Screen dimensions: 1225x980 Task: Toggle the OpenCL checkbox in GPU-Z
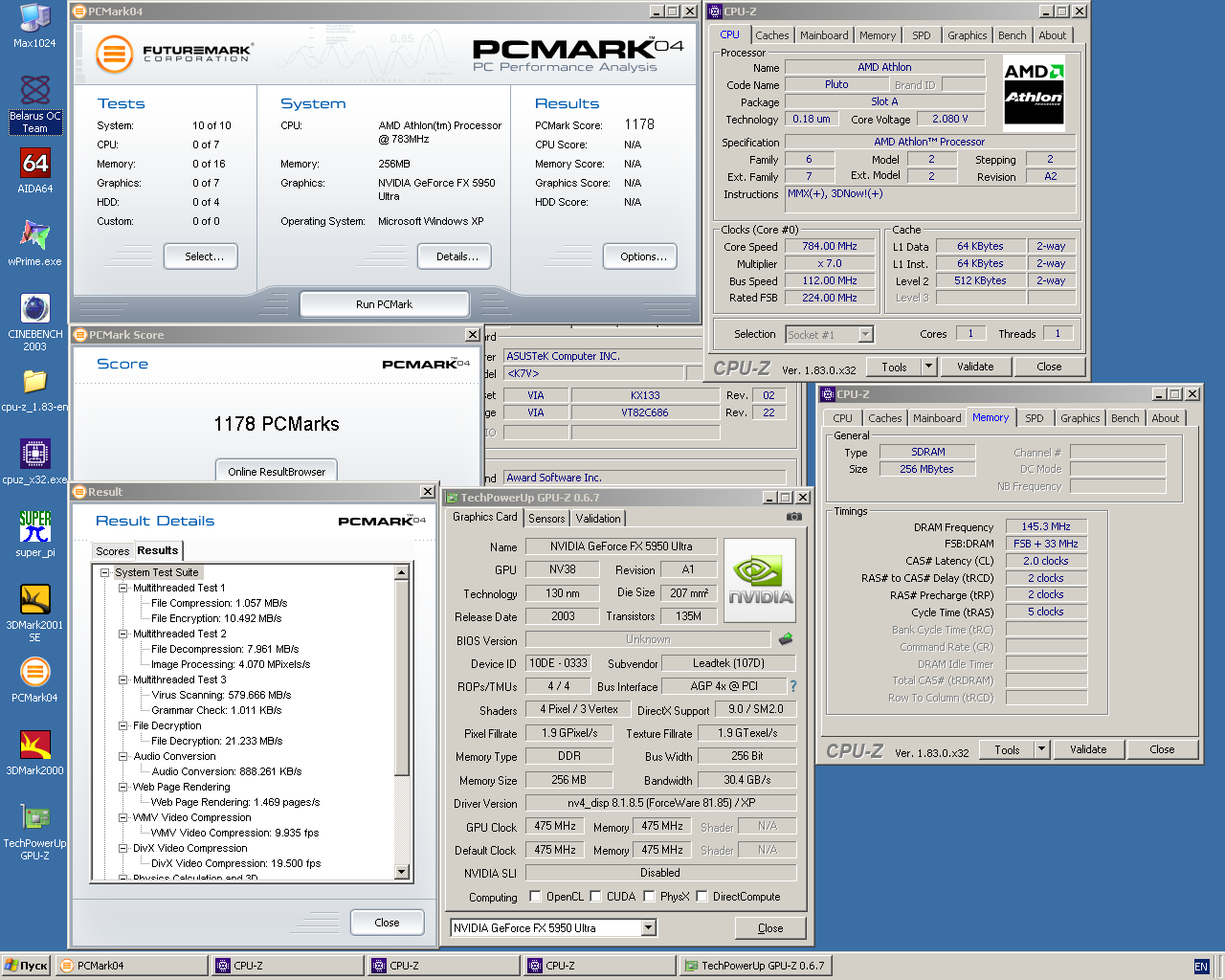click(x=536, y=897)
